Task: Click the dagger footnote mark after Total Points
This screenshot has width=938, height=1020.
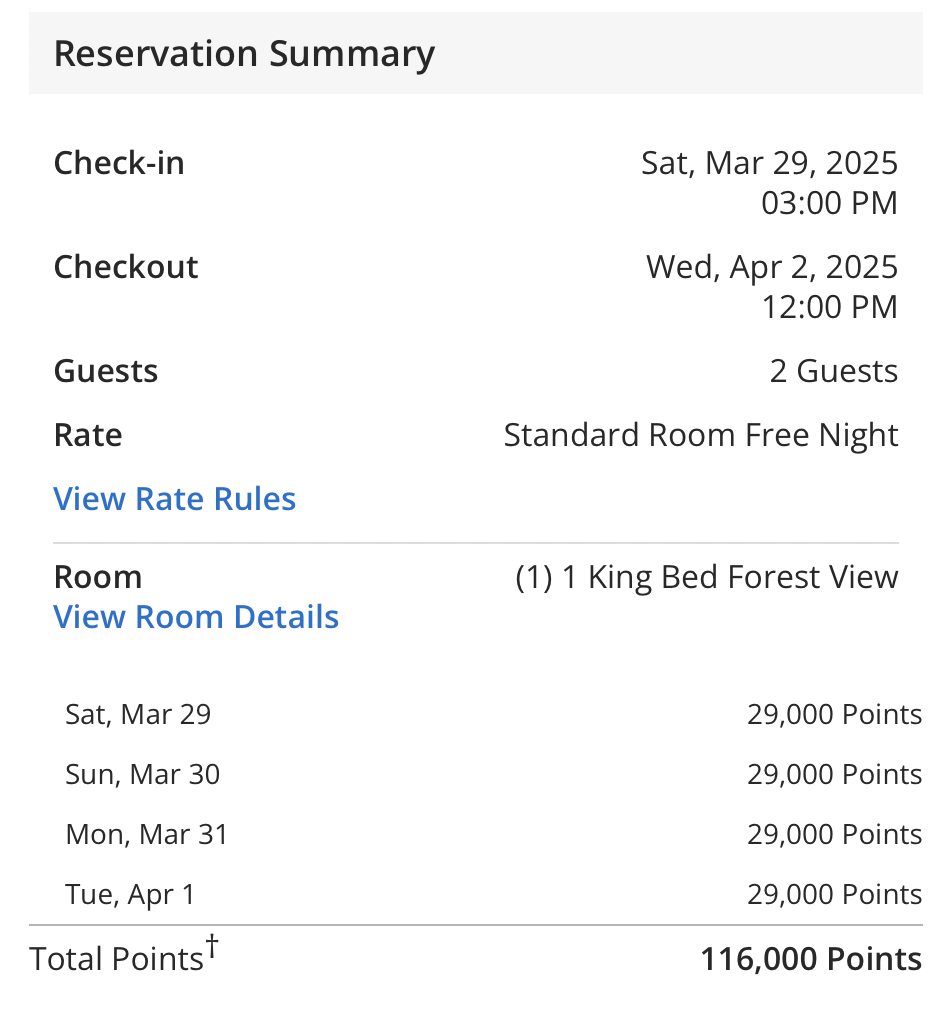Action: 211,945
